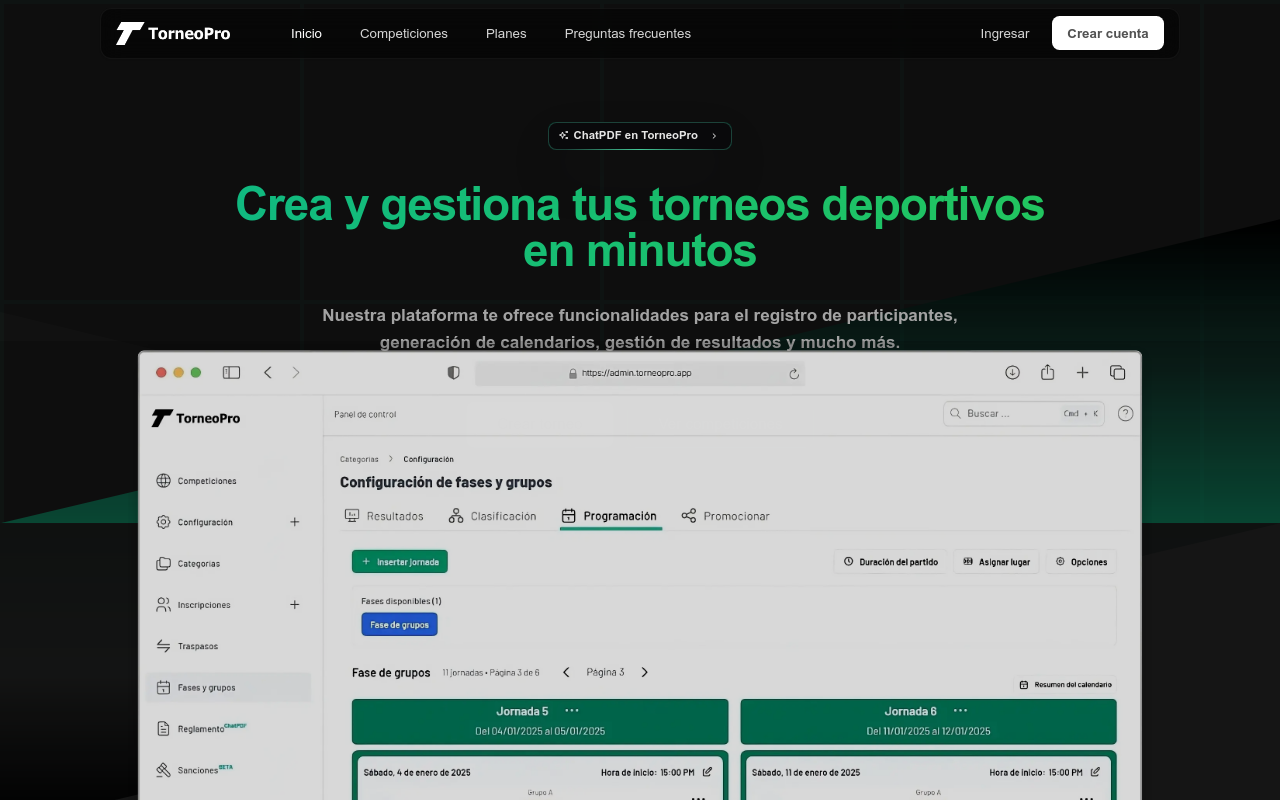Go to the next page after Página 3

tap(644, 672)
